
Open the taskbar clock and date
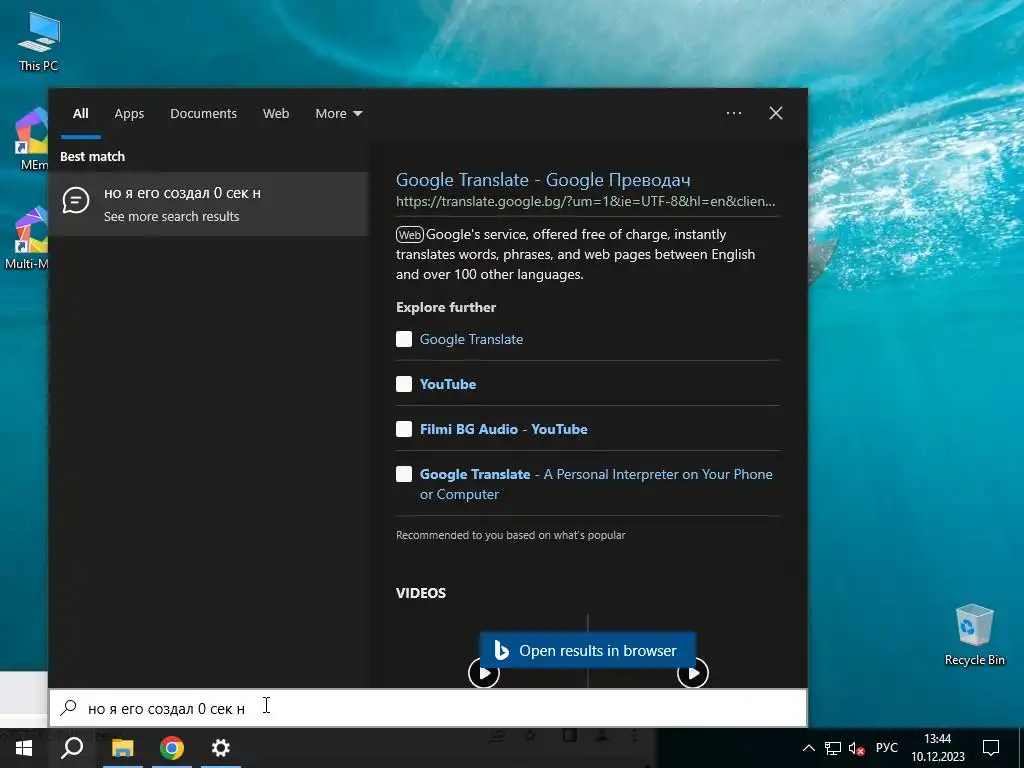(938, 748)
